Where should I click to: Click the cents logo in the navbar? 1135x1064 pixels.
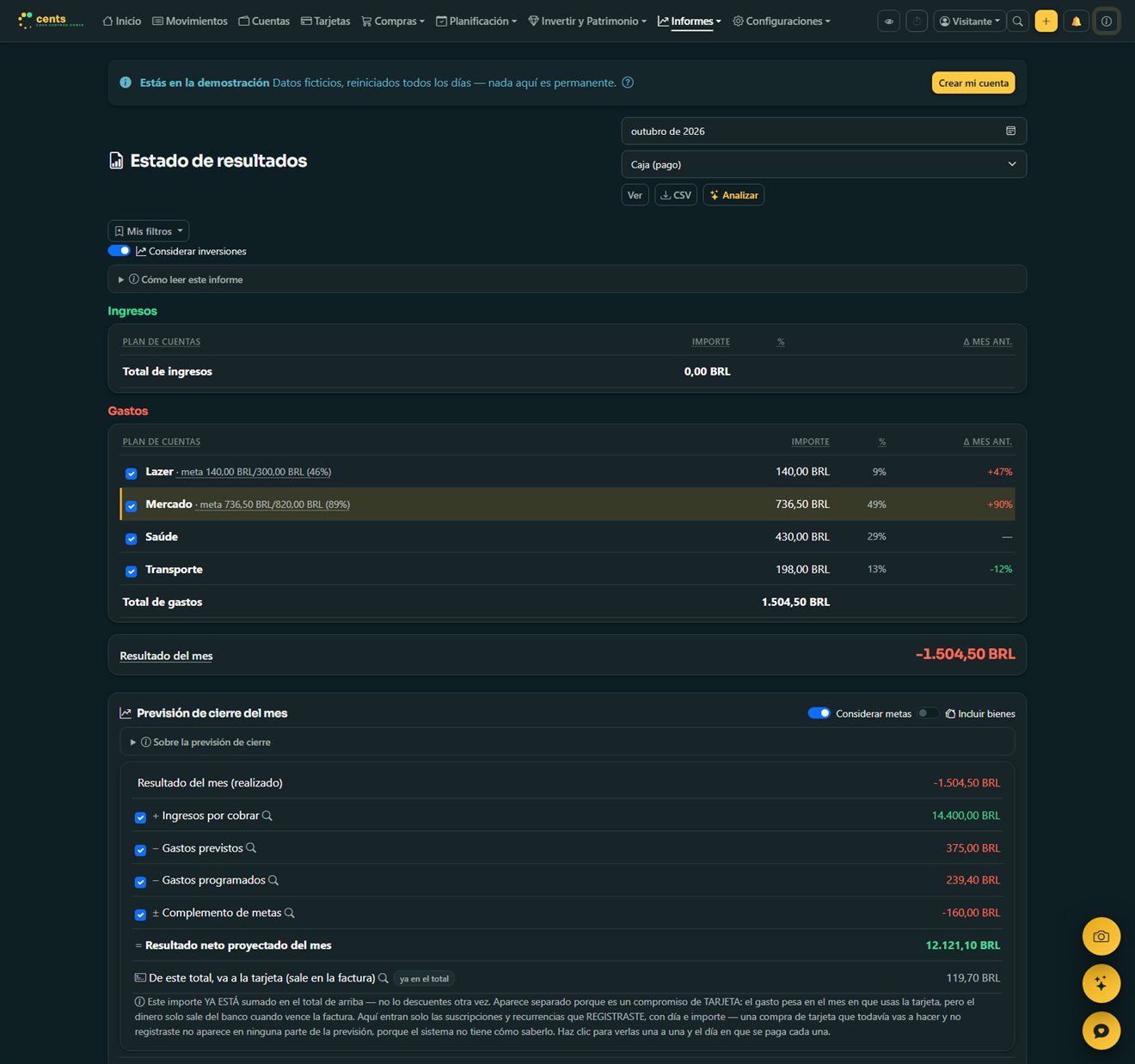click(x=51, y=21)
